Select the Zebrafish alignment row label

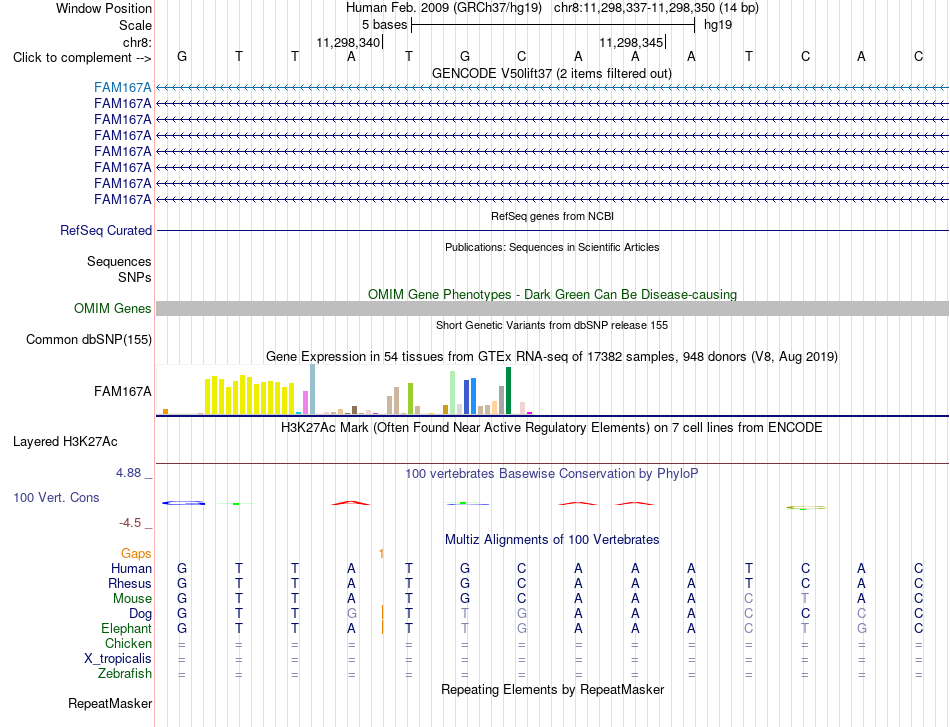click(125, 673)
